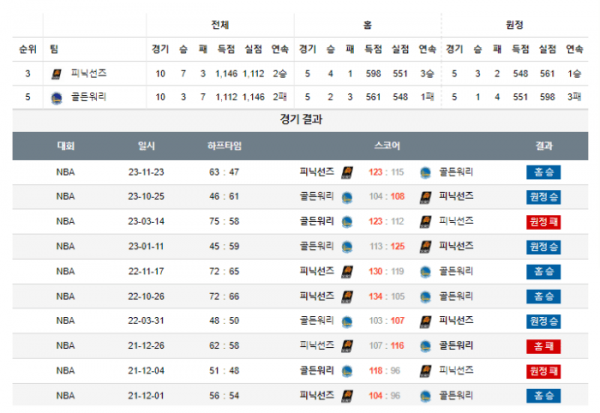Click the Warriors logo in the 23-11-23 game row
This screenshot has width=600, height=413.
[x=425, y=173]
